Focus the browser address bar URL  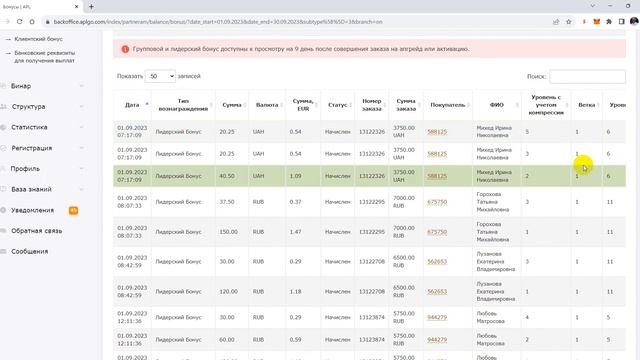tap(218, 22)
